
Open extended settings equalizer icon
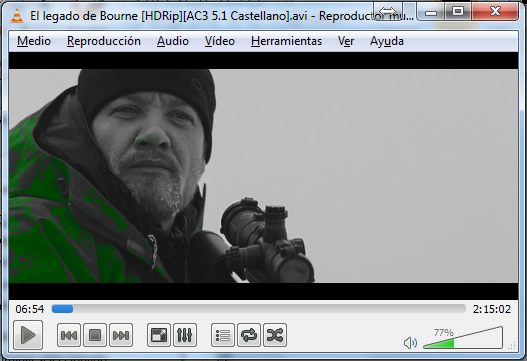point(185,335)
